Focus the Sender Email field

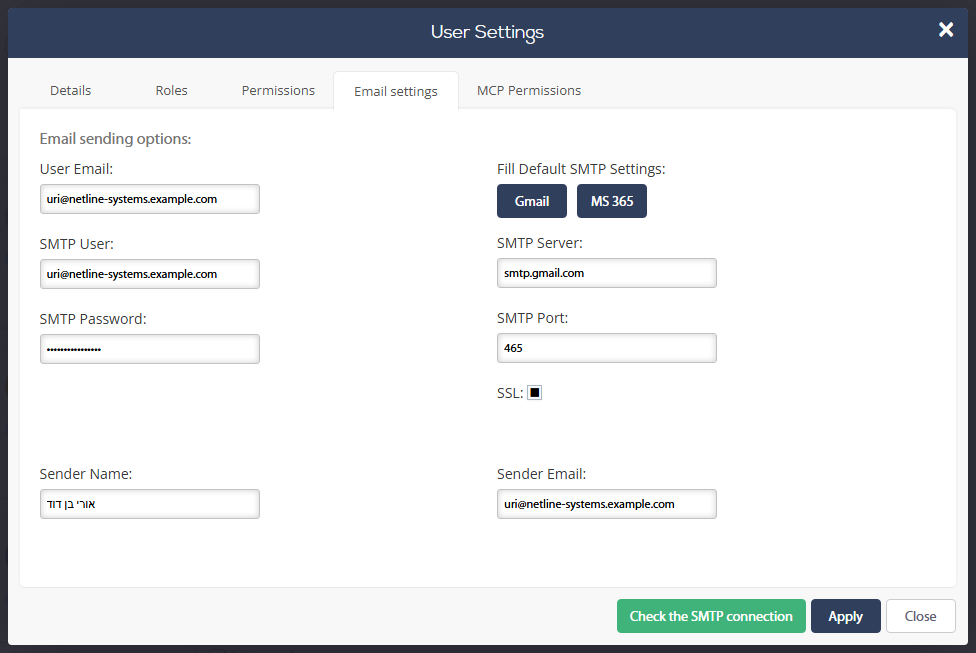pyautogui.click(x=606, y=504)
